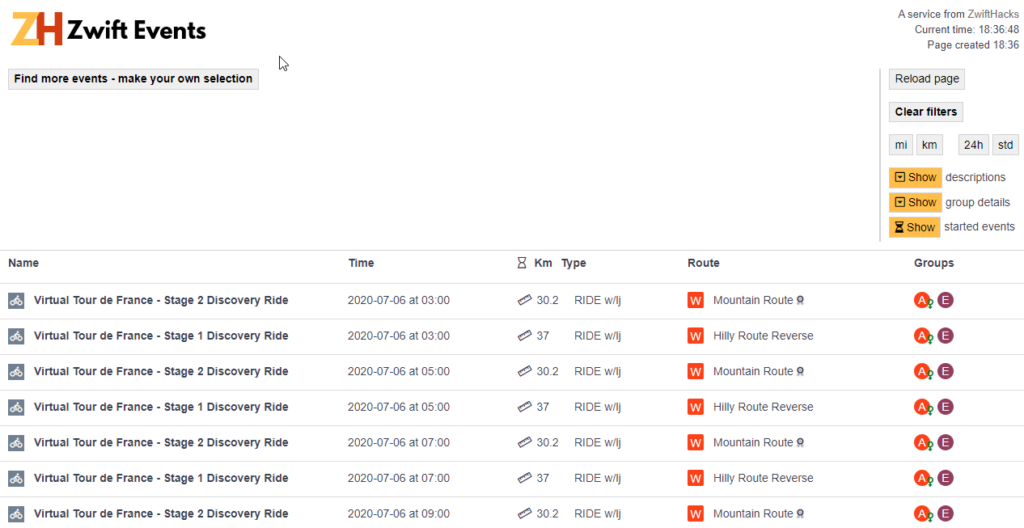
Task: Click Mountain Route text in the 07:00 row
Action: pos(753,442)
